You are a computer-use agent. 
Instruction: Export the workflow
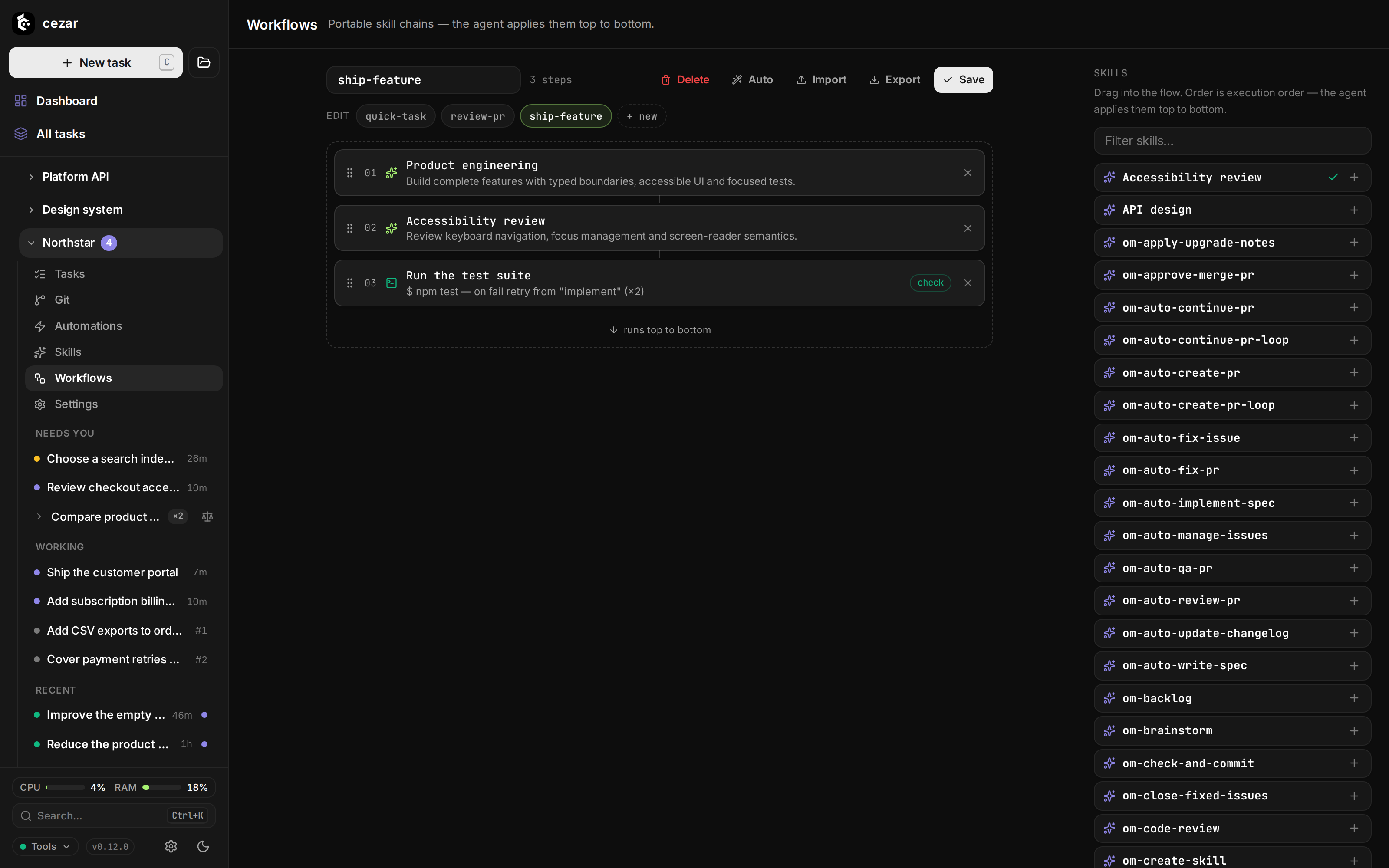click(894, 80)
